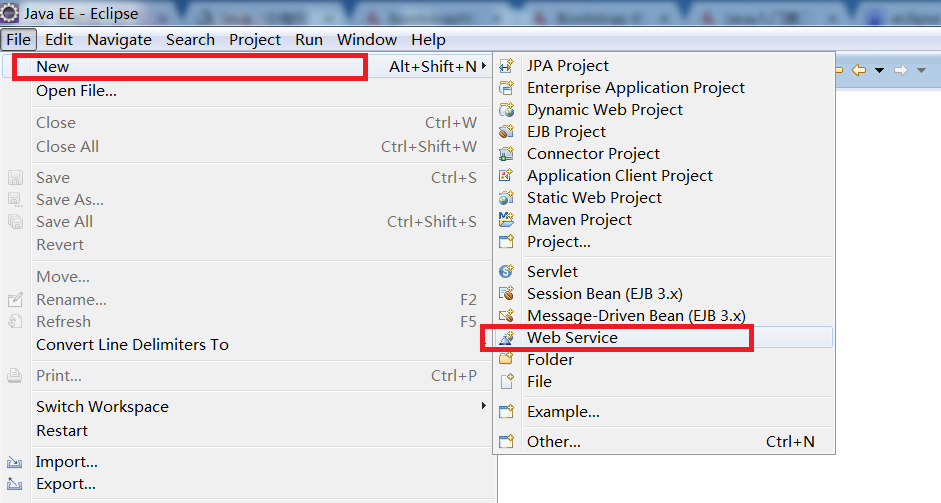Image resolution: width=941 pixels, height=503 pixels.
Task: Open the Run menu
Action: tap(309, 40)
